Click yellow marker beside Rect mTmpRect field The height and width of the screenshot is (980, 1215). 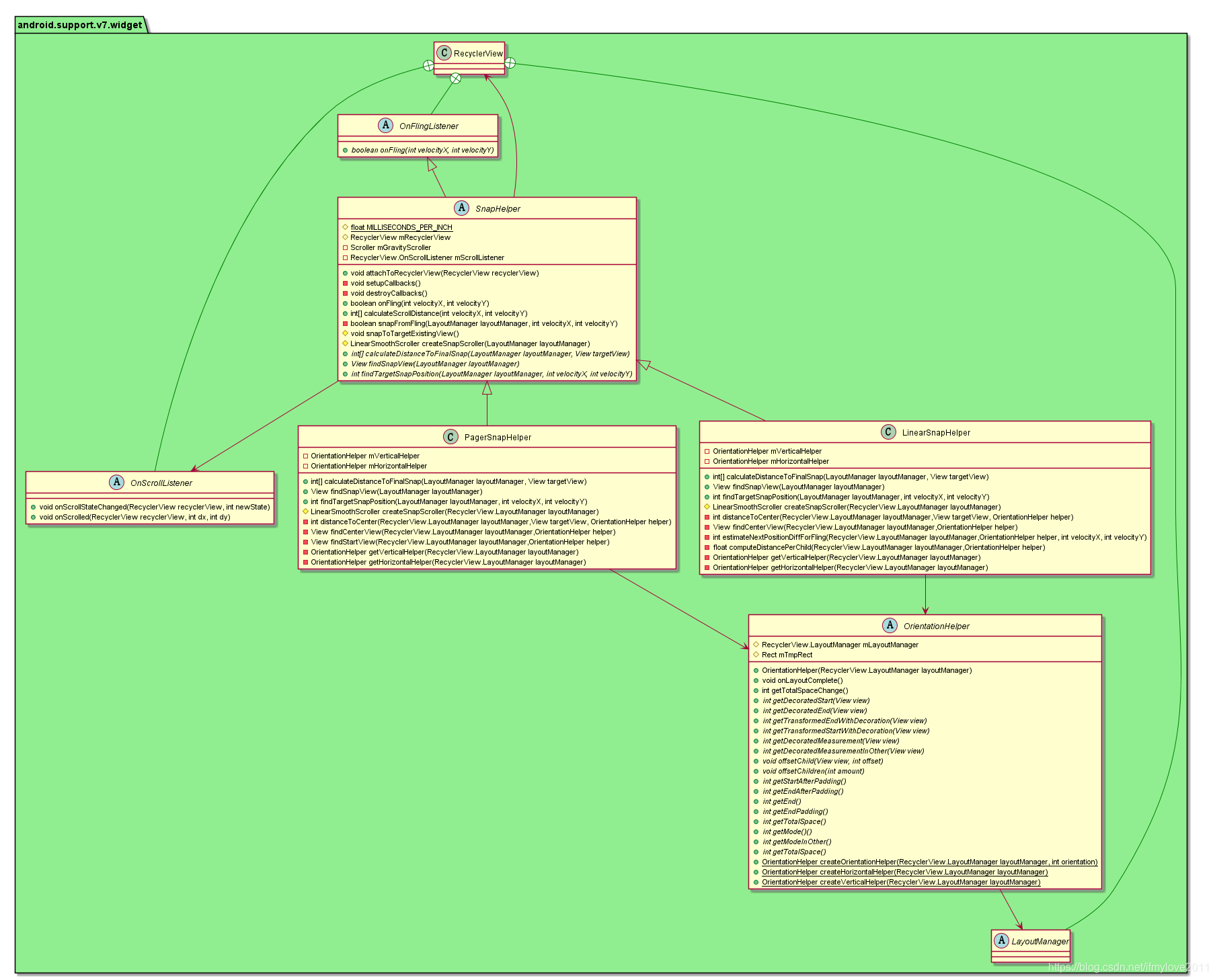pyautogui.click(x=756, y=655)
